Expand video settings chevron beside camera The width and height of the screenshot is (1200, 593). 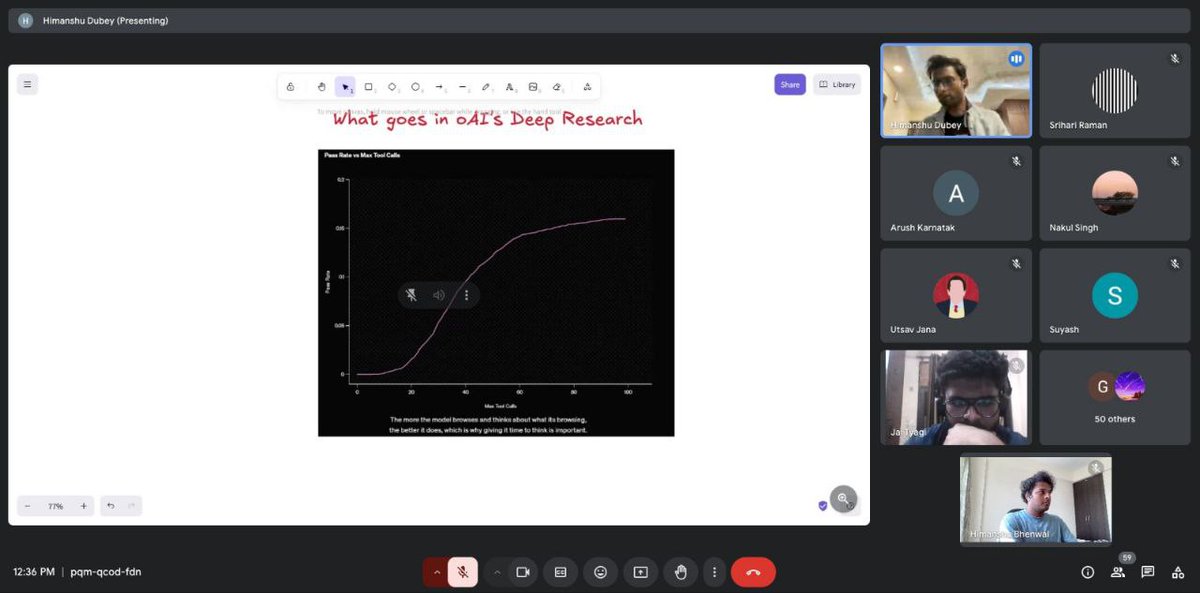(497, 572)
